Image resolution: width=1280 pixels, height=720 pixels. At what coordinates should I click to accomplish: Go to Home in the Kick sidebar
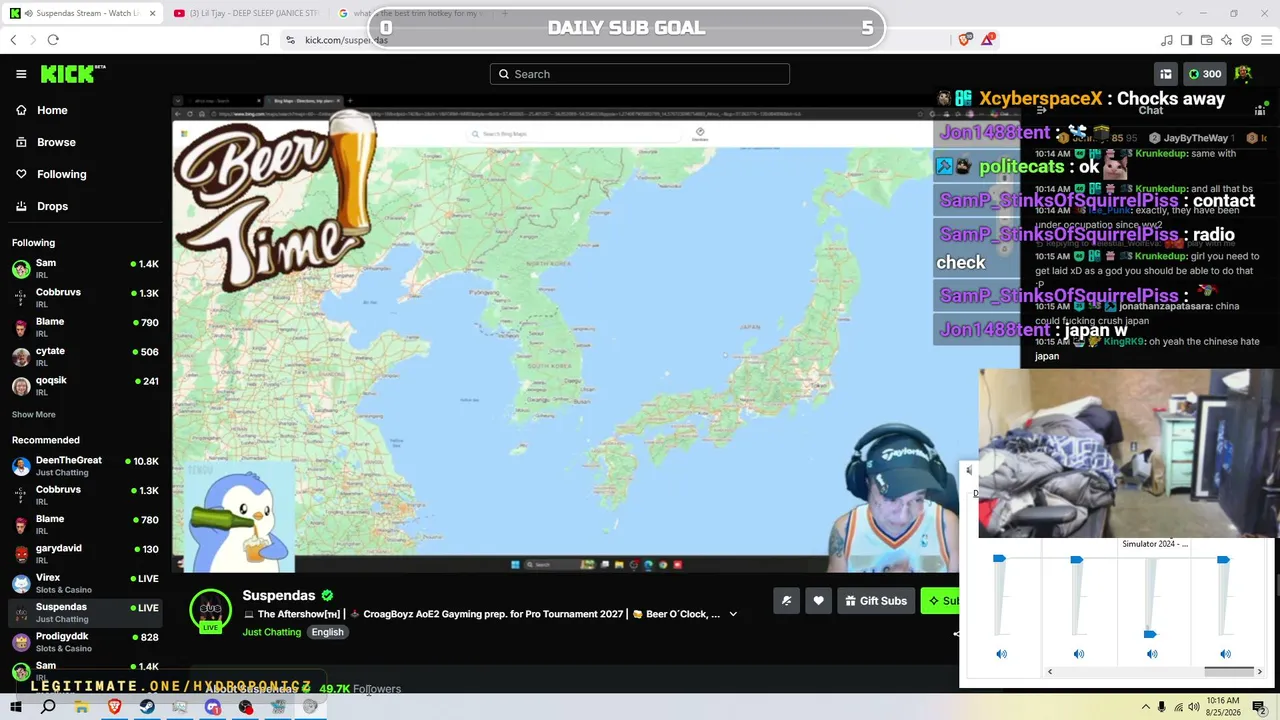click(52, 110)
